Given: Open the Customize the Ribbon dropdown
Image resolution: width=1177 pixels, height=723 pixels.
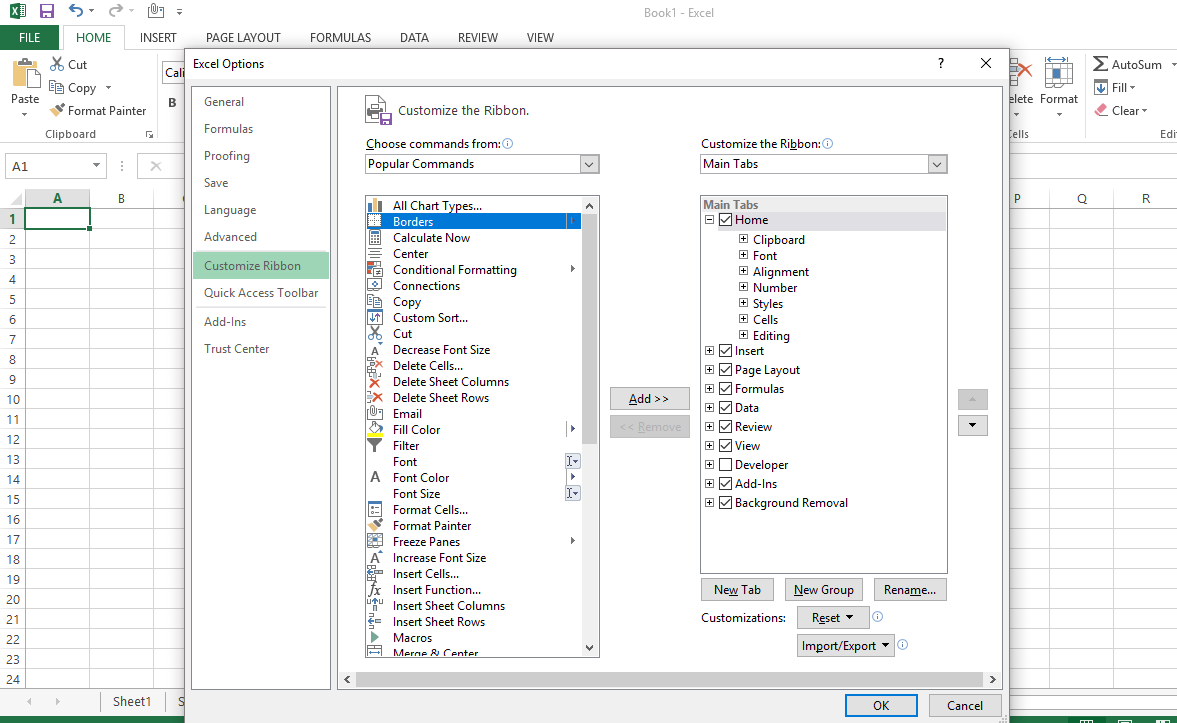Looking at the screenshot, I should pos(937,164).
